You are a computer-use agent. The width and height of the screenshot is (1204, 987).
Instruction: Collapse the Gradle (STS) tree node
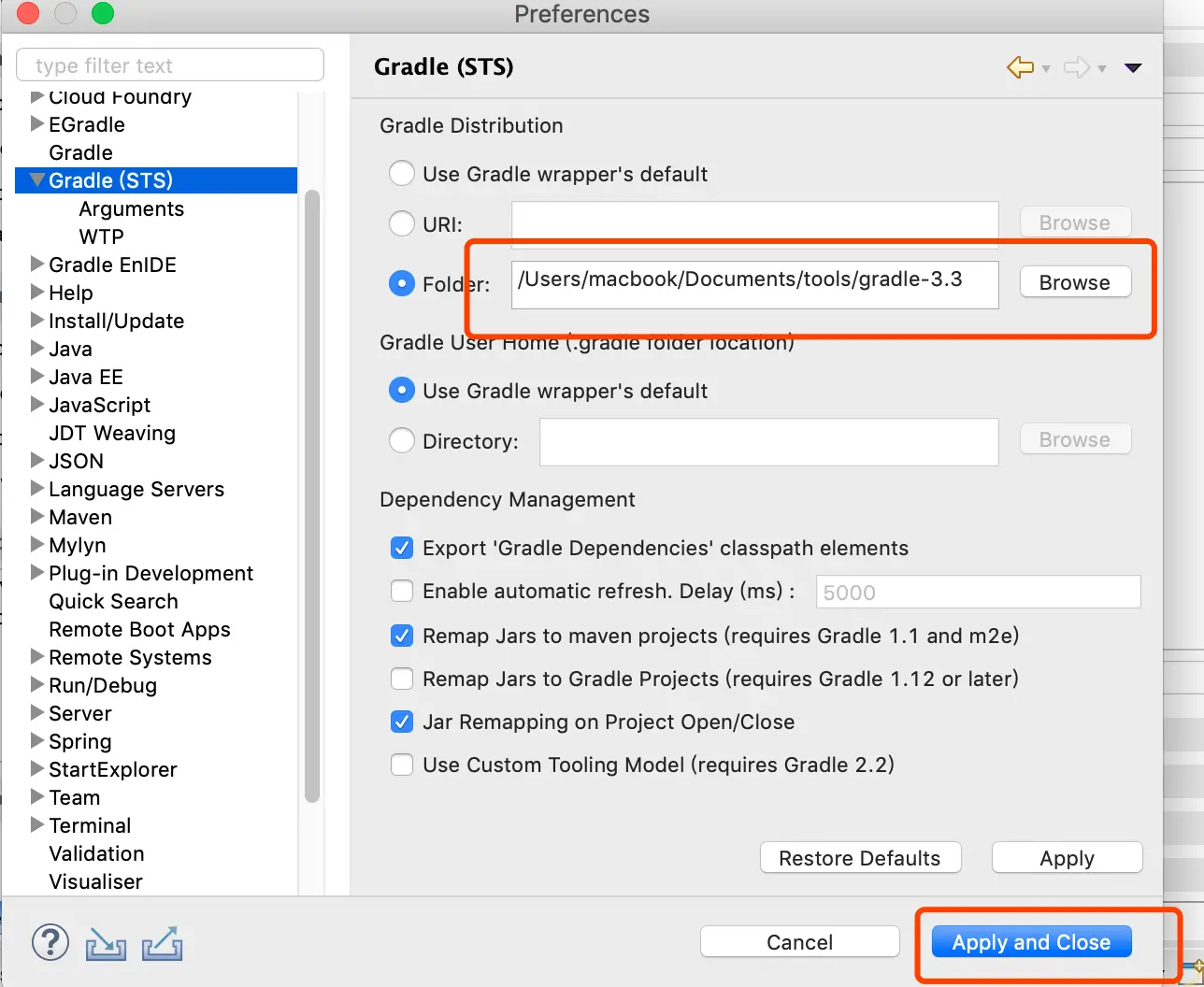(x=37, y=179)
